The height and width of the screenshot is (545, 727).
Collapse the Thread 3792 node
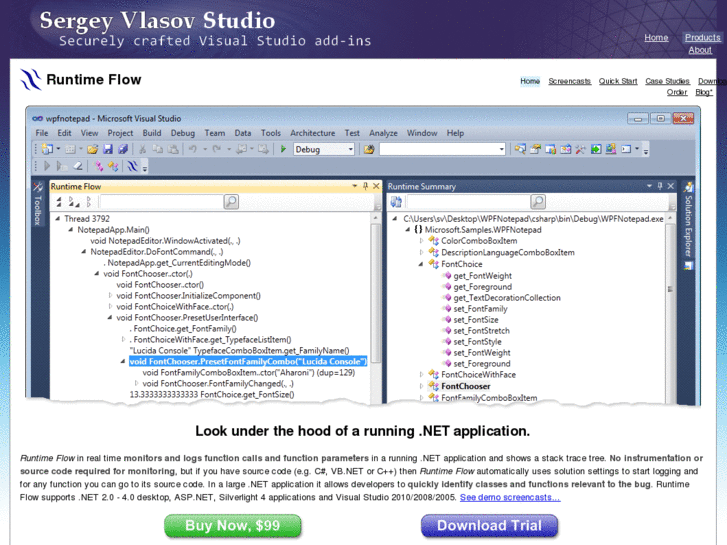click(x=58, y=218)
